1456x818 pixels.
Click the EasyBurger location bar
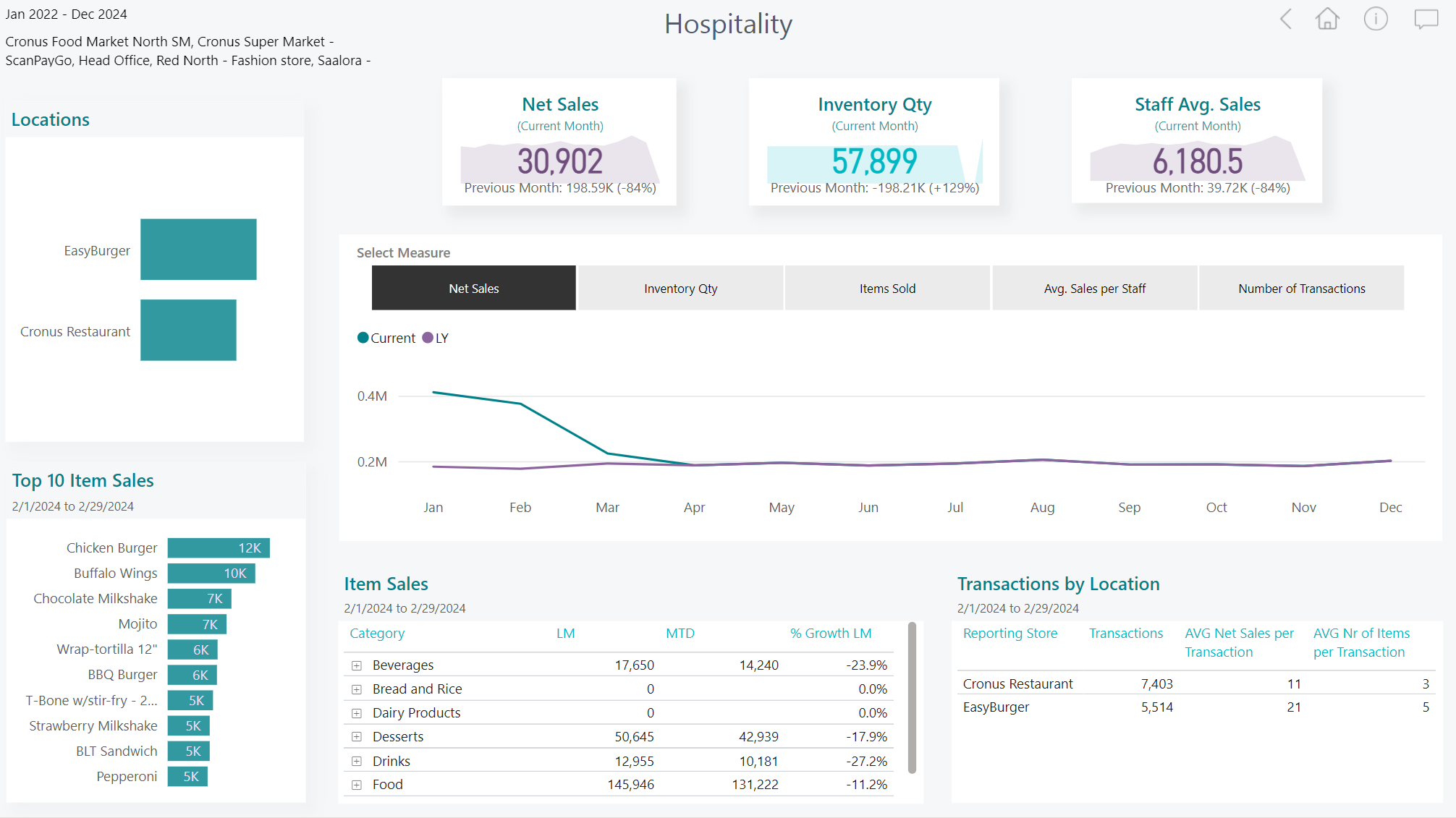tap(198, 250)
